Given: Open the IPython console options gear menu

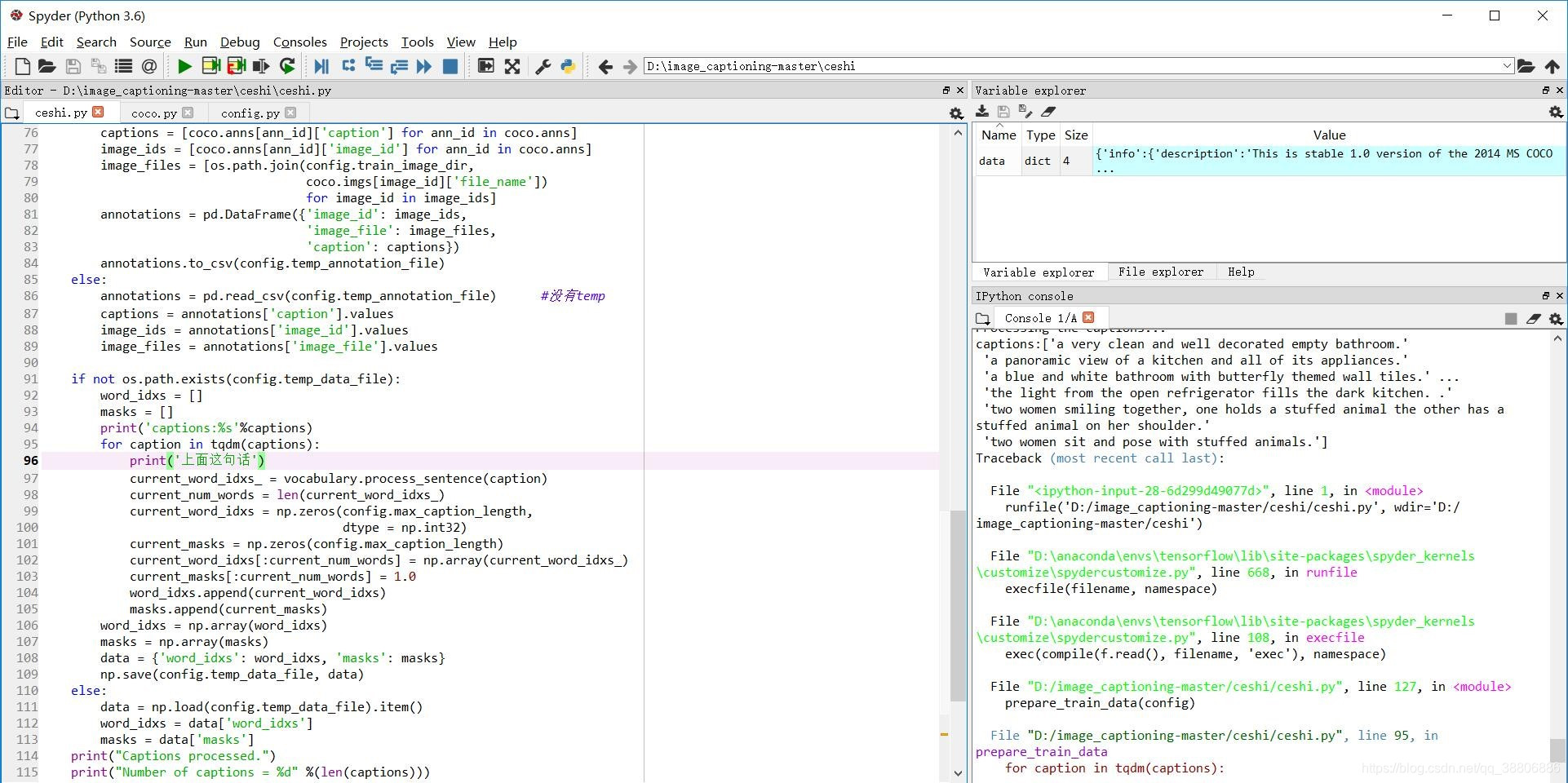Looking at the screenshot, I should coord(1557,318).
